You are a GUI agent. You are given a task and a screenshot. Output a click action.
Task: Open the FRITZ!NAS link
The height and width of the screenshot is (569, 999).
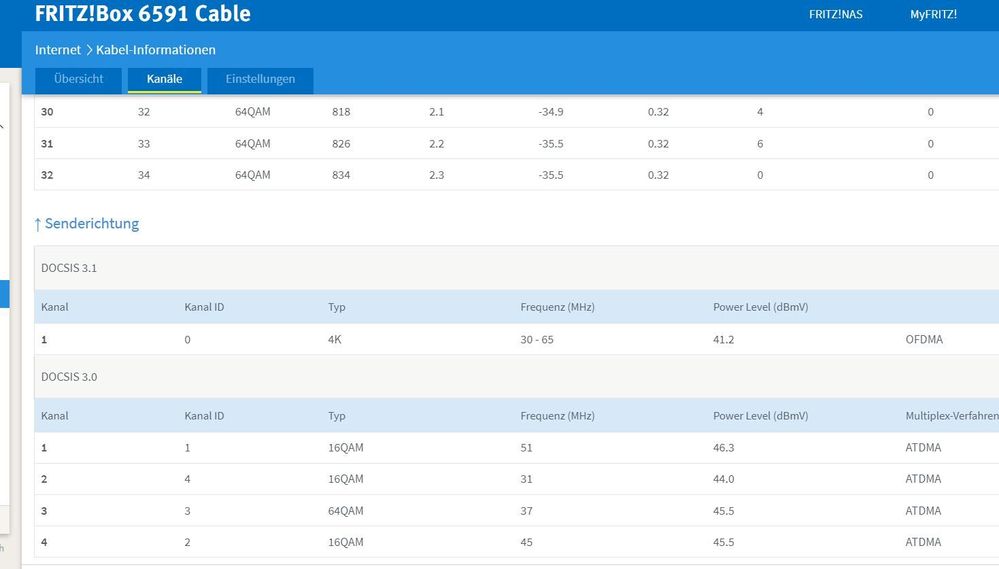click(x=835, y=15)
